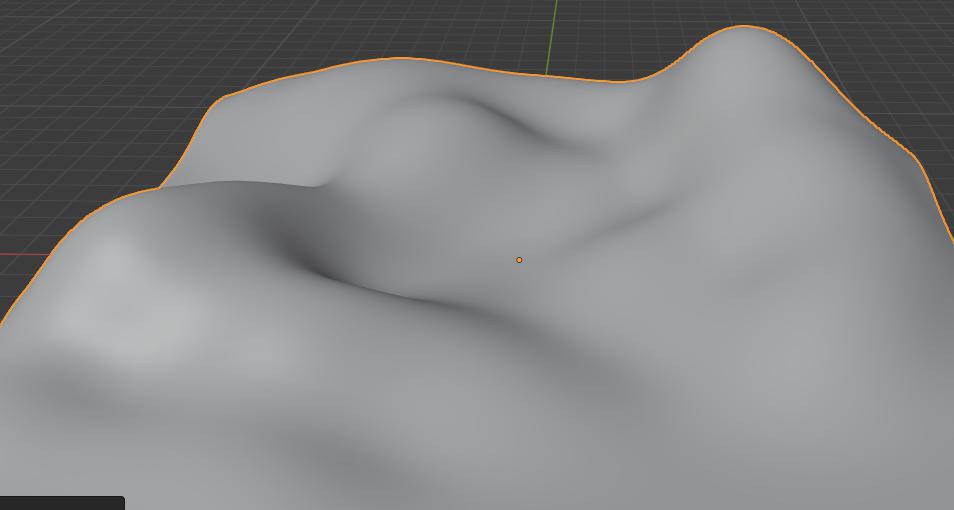
Task: Click the grid floor right of the green axis
Action: 620,40
